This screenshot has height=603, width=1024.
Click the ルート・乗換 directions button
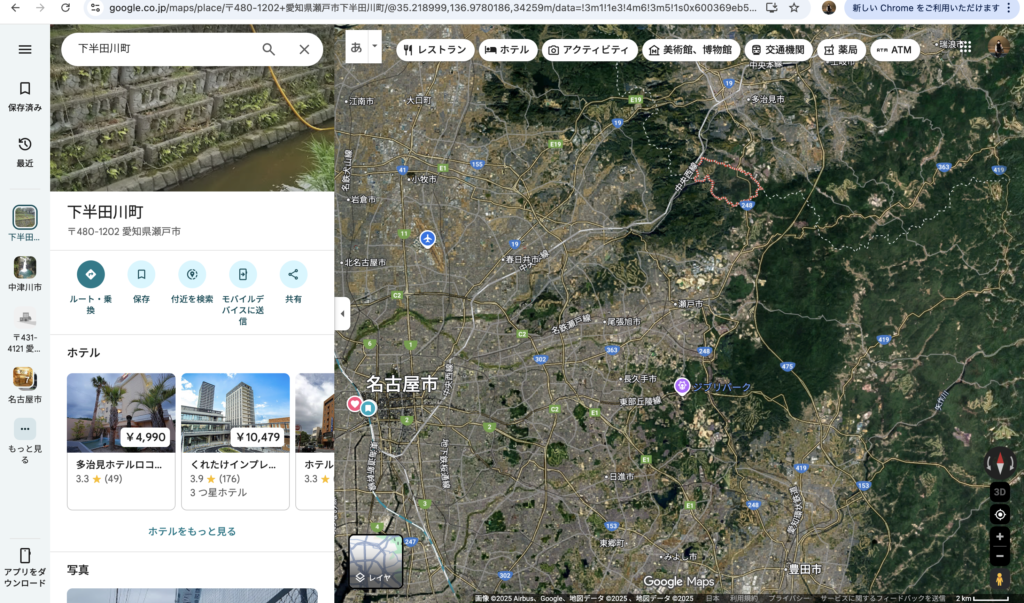tap(90, 274)
